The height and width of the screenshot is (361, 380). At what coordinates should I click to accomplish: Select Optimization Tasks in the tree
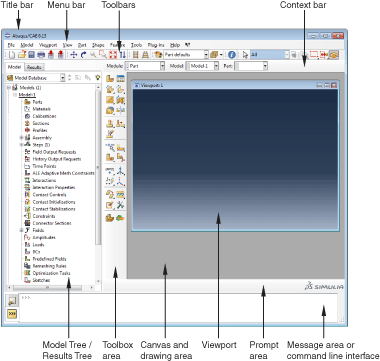pyautogui.click(x=51, y=273)
